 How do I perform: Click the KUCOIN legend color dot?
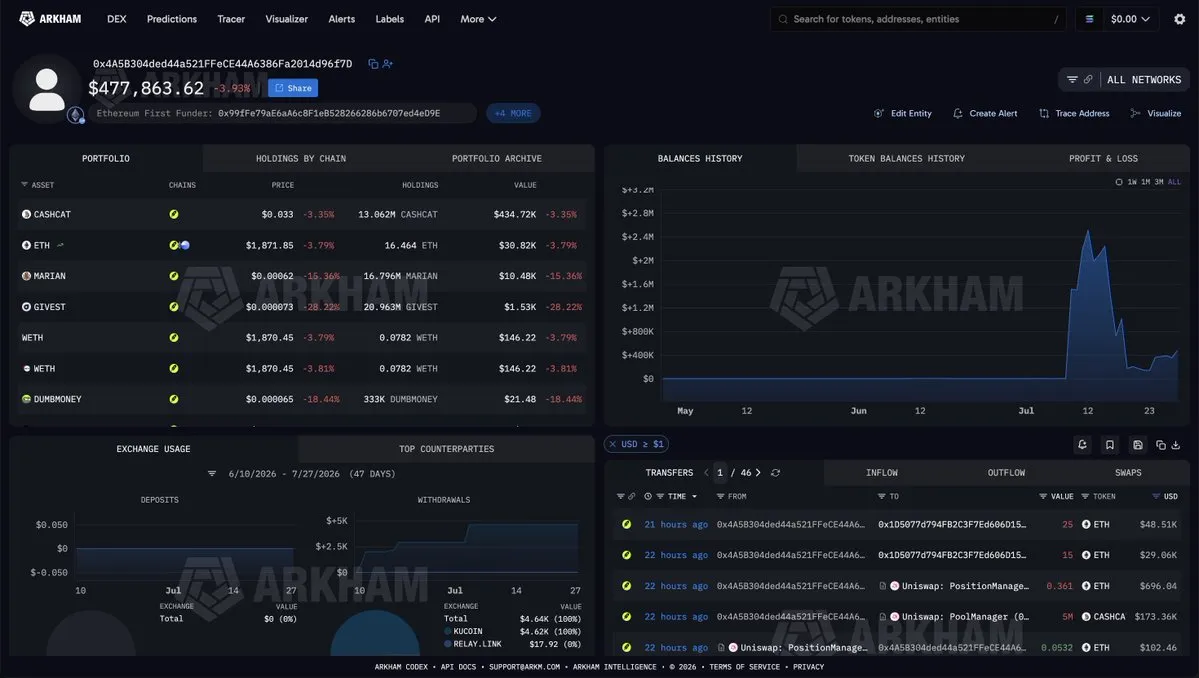point(447,631)
